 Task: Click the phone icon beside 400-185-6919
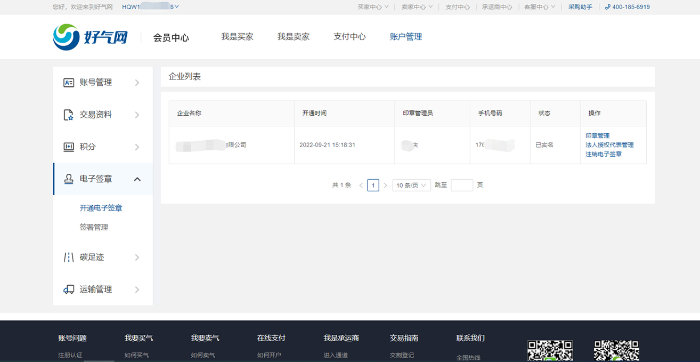click(607, 7)
